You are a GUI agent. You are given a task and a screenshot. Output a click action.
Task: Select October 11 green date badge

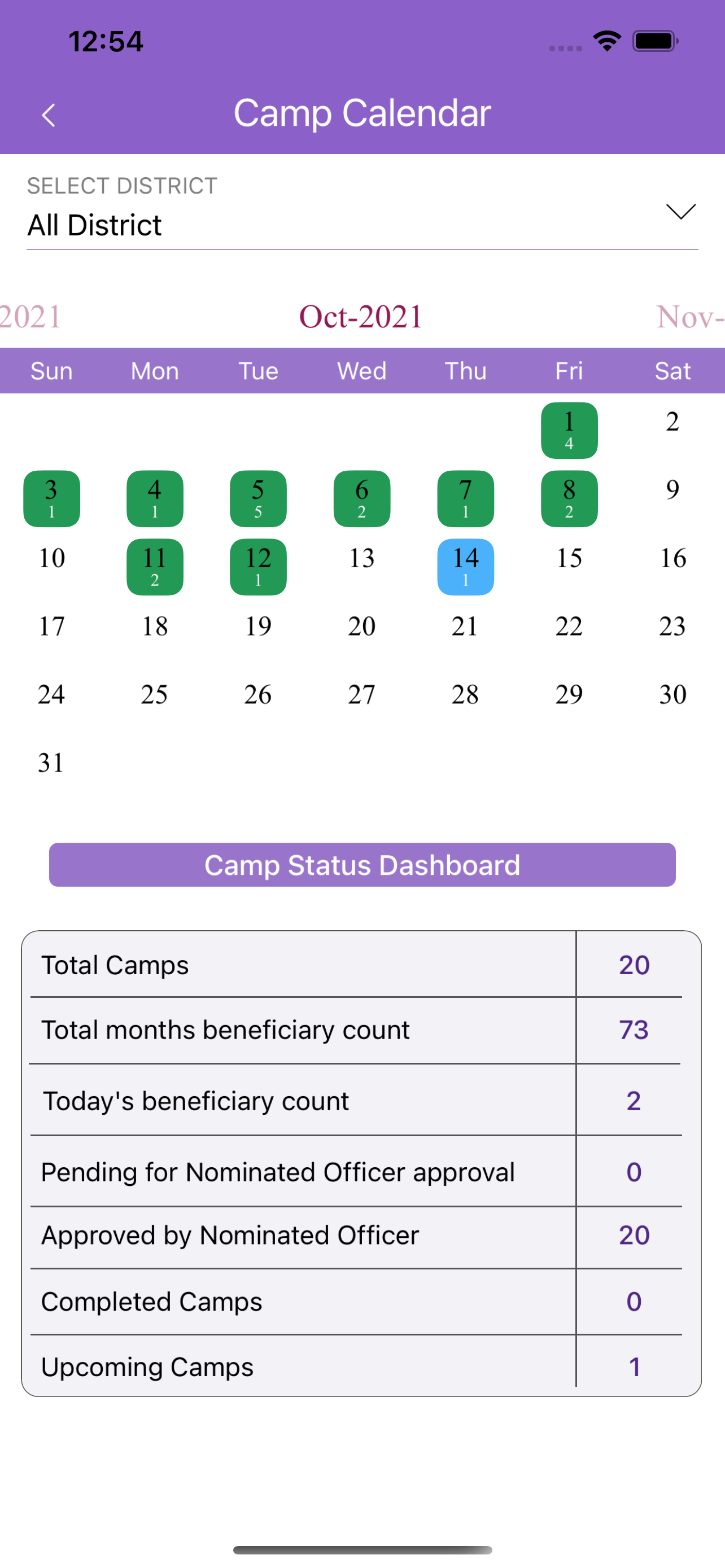[155, 566]
